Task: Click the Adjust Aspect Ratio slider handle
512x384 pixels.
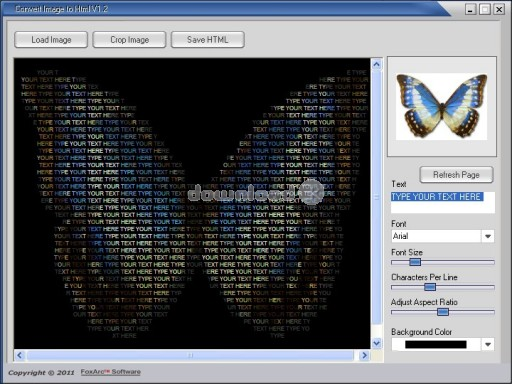Action: (443, 312)
